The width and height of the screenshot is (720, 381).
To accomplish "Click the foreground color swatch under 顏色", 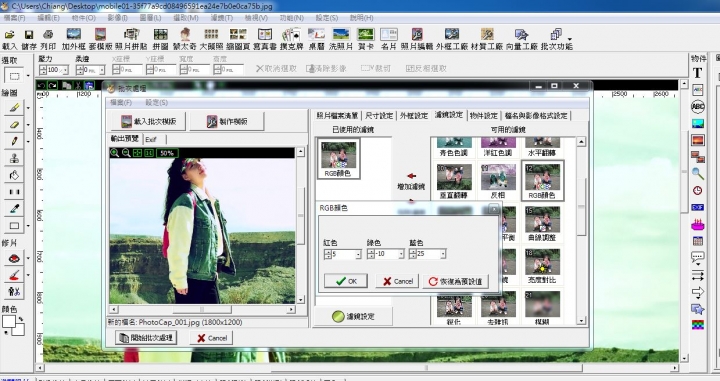I will (x=9, y=321).
